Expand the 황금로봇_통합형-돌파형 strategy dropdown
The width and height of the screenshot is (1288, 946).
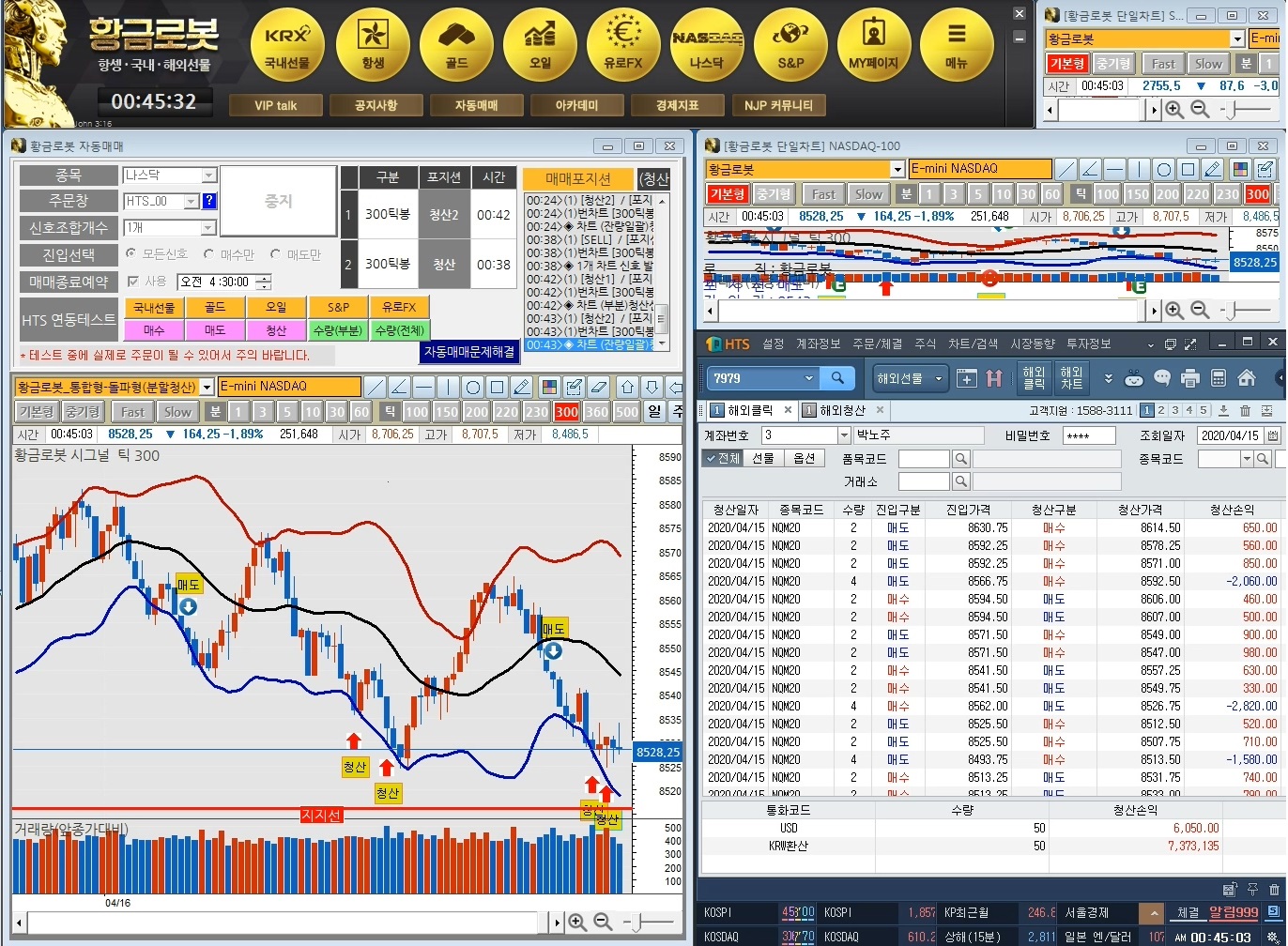coord(208,387)
